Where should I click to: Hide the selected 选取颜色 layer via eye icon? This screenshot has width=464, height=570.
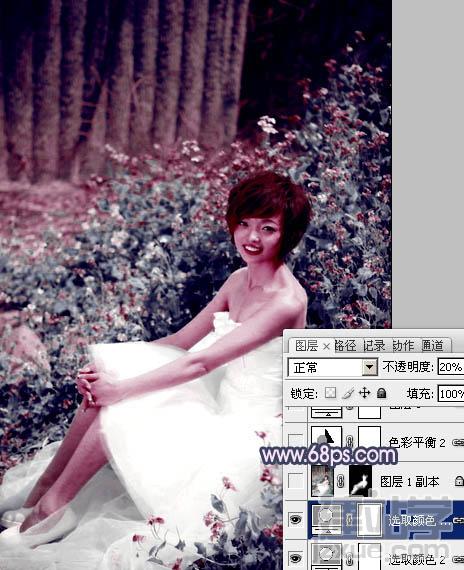[295, 519]
